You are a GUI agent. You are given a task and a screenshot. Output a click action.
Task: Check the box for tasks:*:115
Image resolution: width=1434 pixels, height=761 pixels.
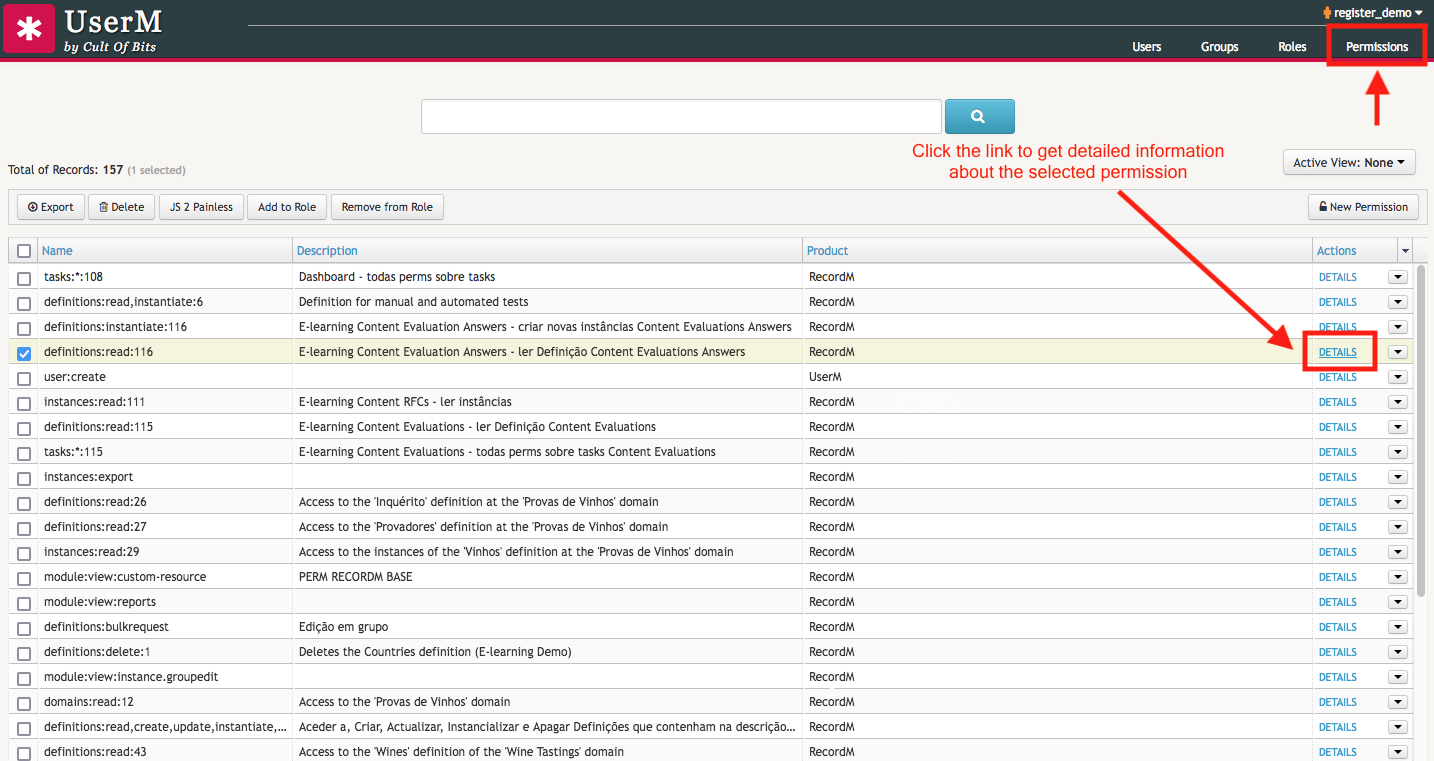(x=24, y=453)
